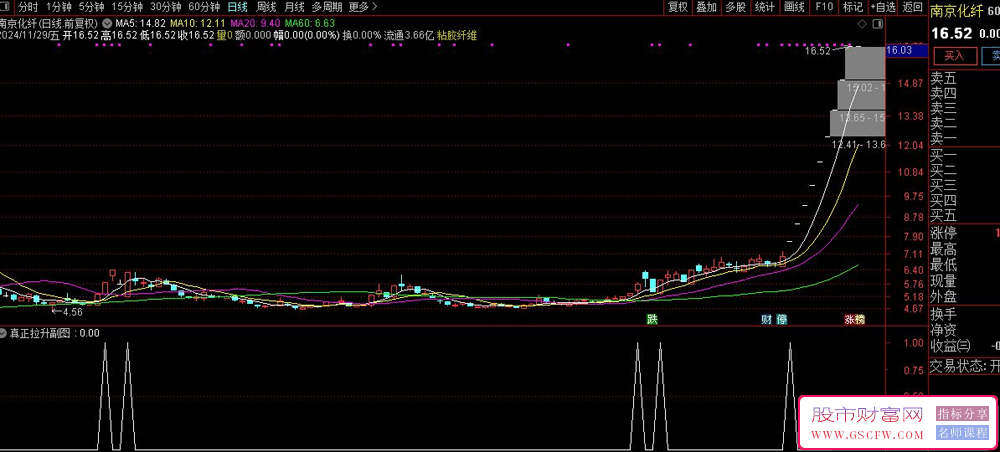Click the 流通3.66亿 float value
Viewport: 1000px width, 452px height.
pyautogui.click(x=409, y=36)
